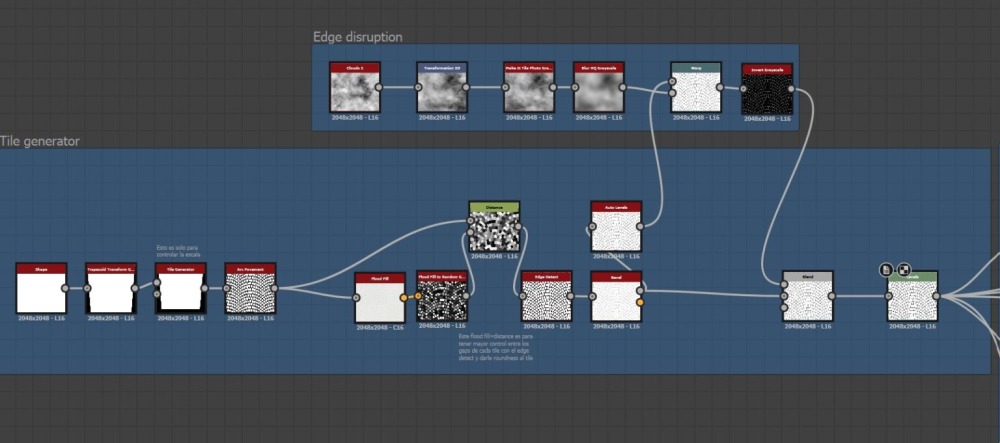Click the Edge Detect output connector
The height and width of the screenshot is (443, 1000).
coord(571,296)
